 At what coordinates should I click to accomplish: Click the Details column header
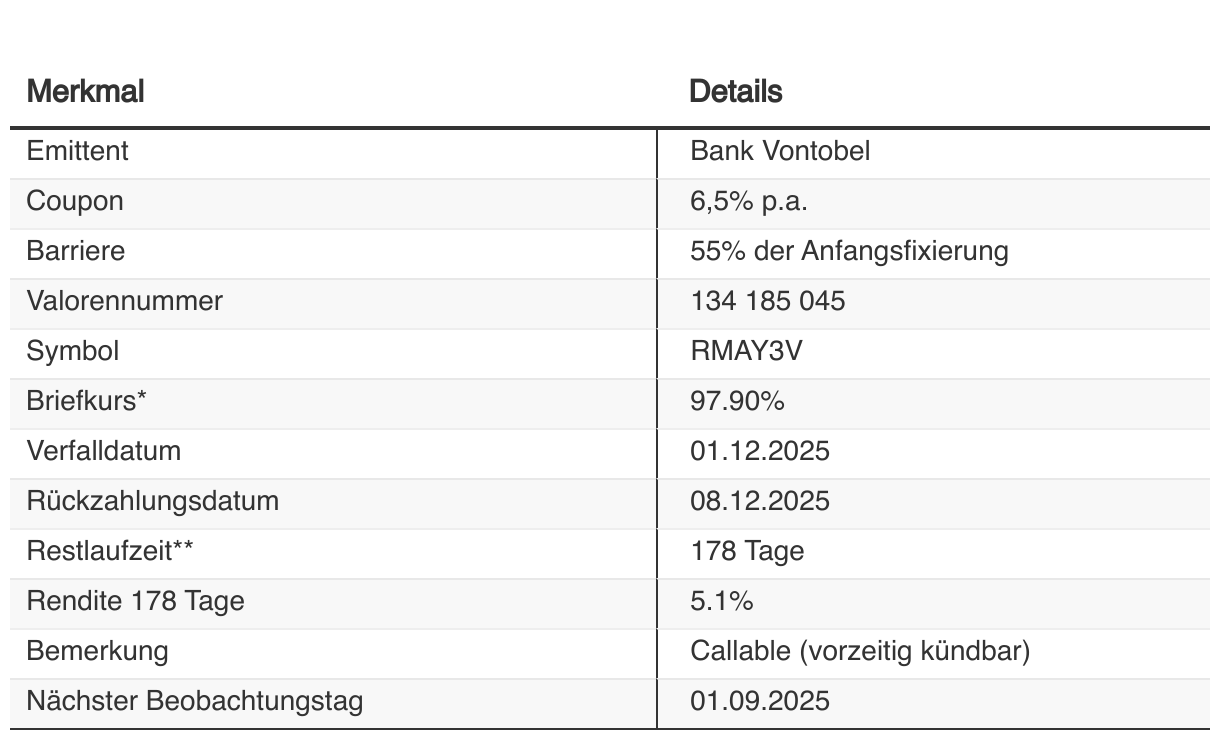coord(736,92)
